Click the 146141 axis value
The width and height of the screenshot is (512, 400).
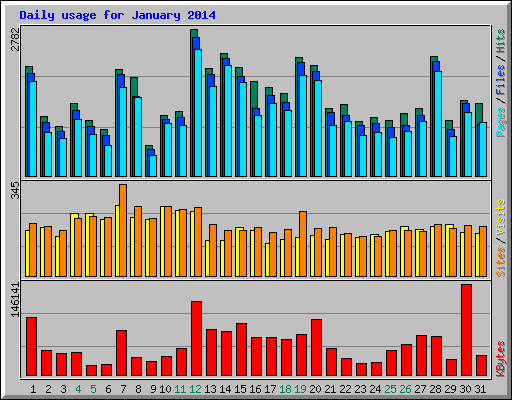point(15,300)
